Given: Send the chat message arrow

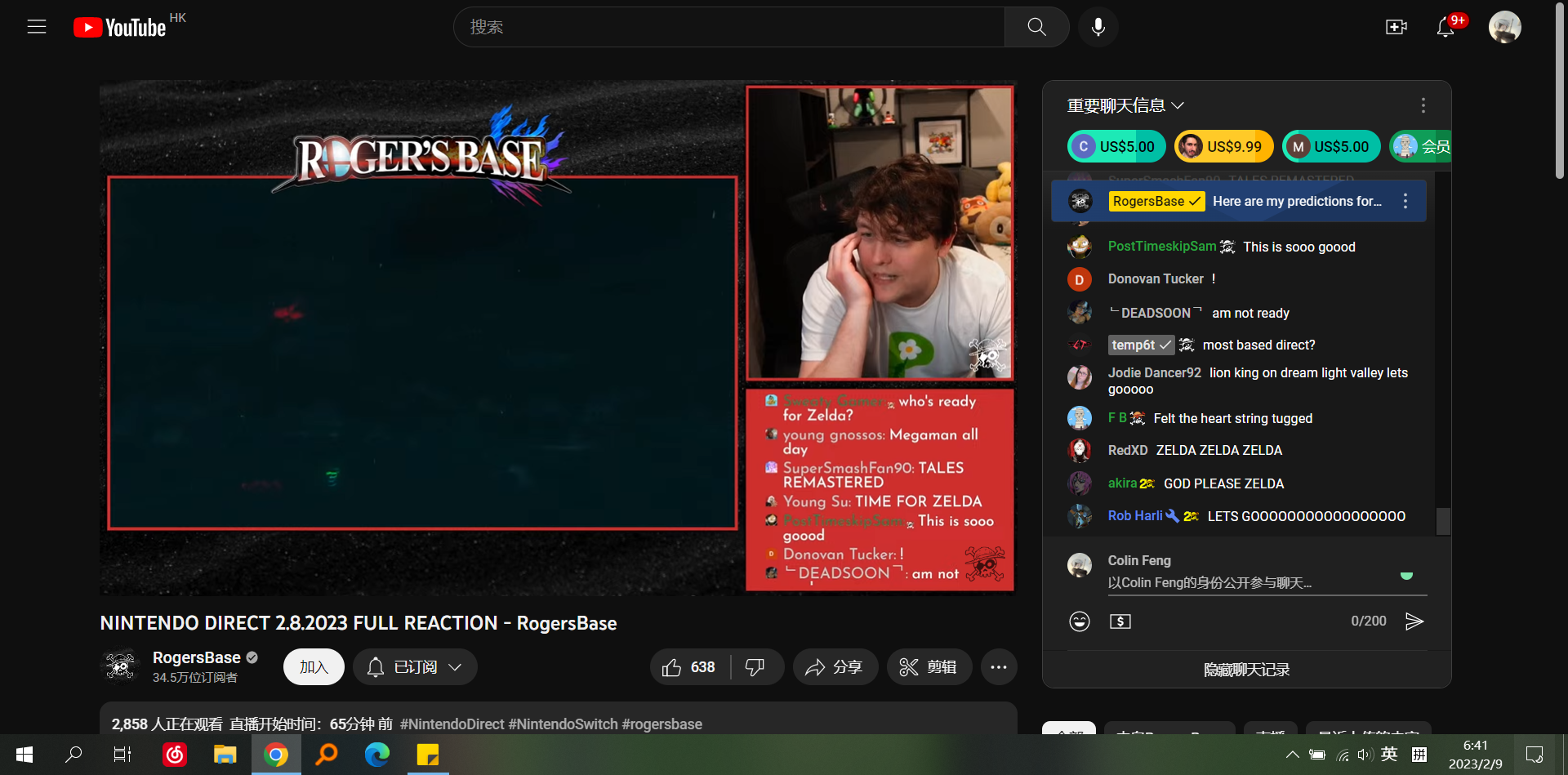Looking at the screenshot, I should (1414, 621).
